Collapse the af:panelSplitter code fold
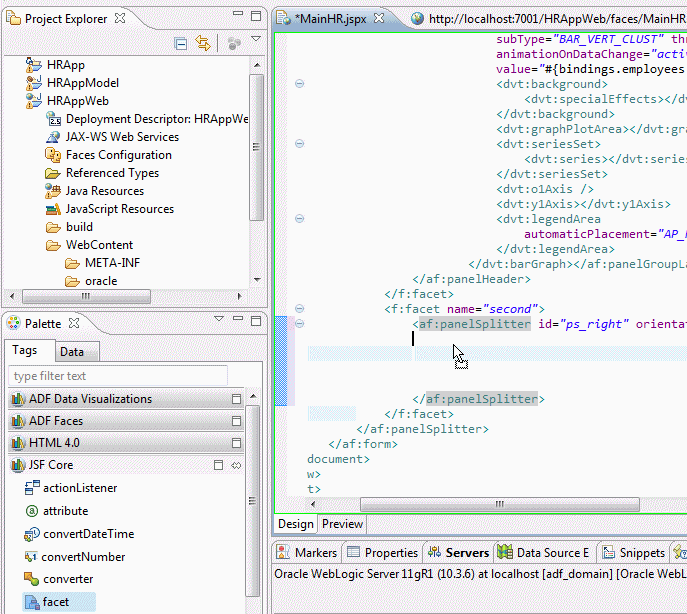This screenshot has width=687, height=614. (x=299, y=324)
